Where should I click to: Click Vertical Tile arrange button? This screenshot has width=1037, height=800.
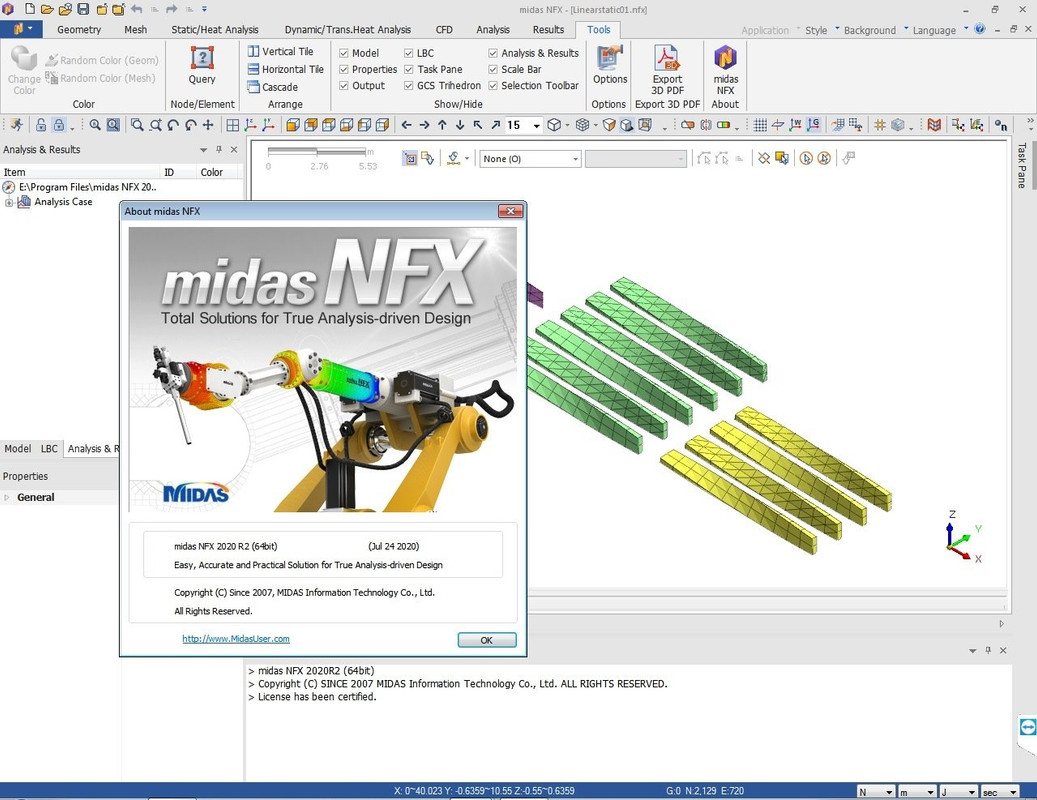280,52
